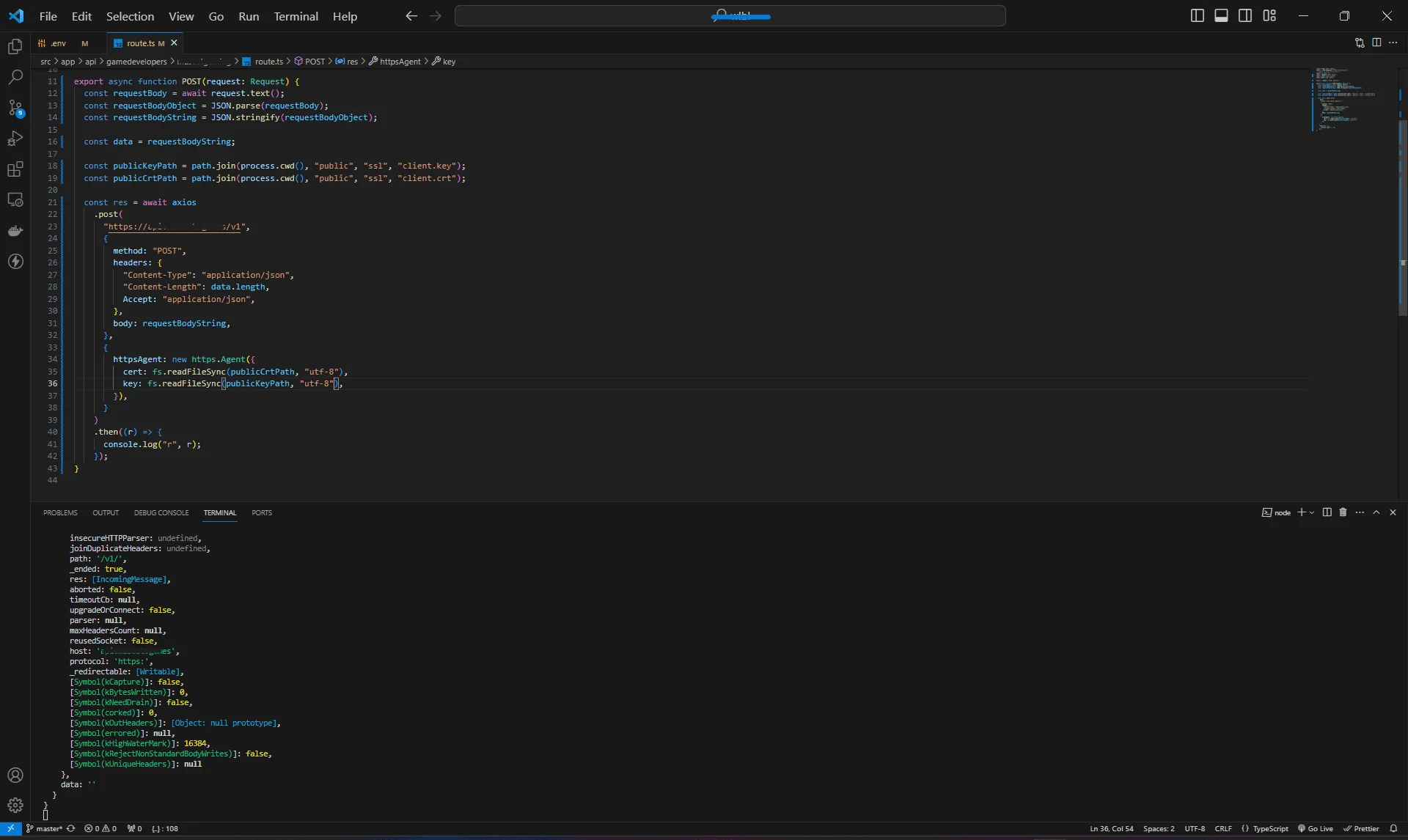Select the TERMINAL panel tab

(220, 513)
